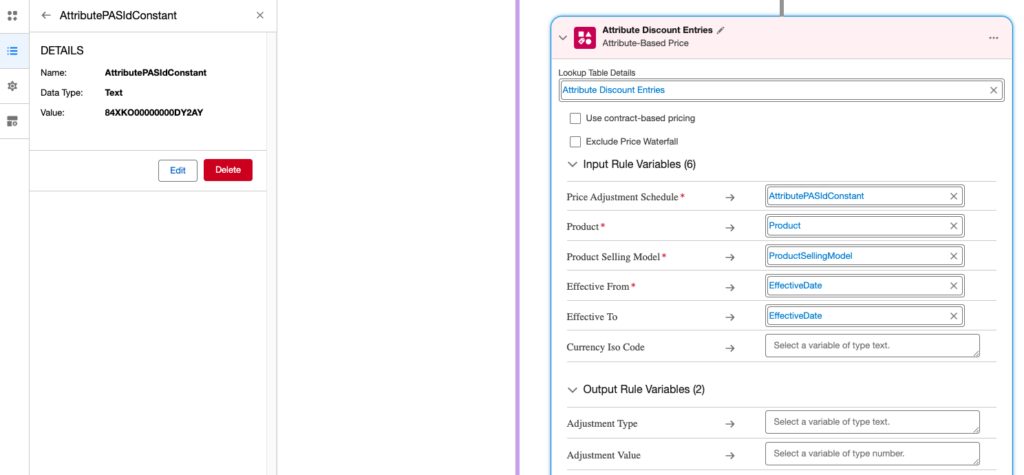Collapse the Attribute Discount Entries card
The height and width of the screenshot is (475, 1024).
click(562, 38)
